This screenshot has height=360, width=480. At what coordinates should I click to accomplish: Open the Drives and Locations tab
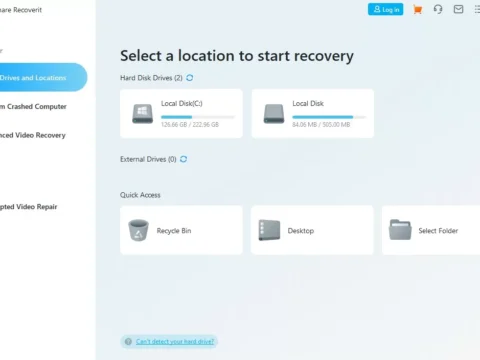(43, 77)
